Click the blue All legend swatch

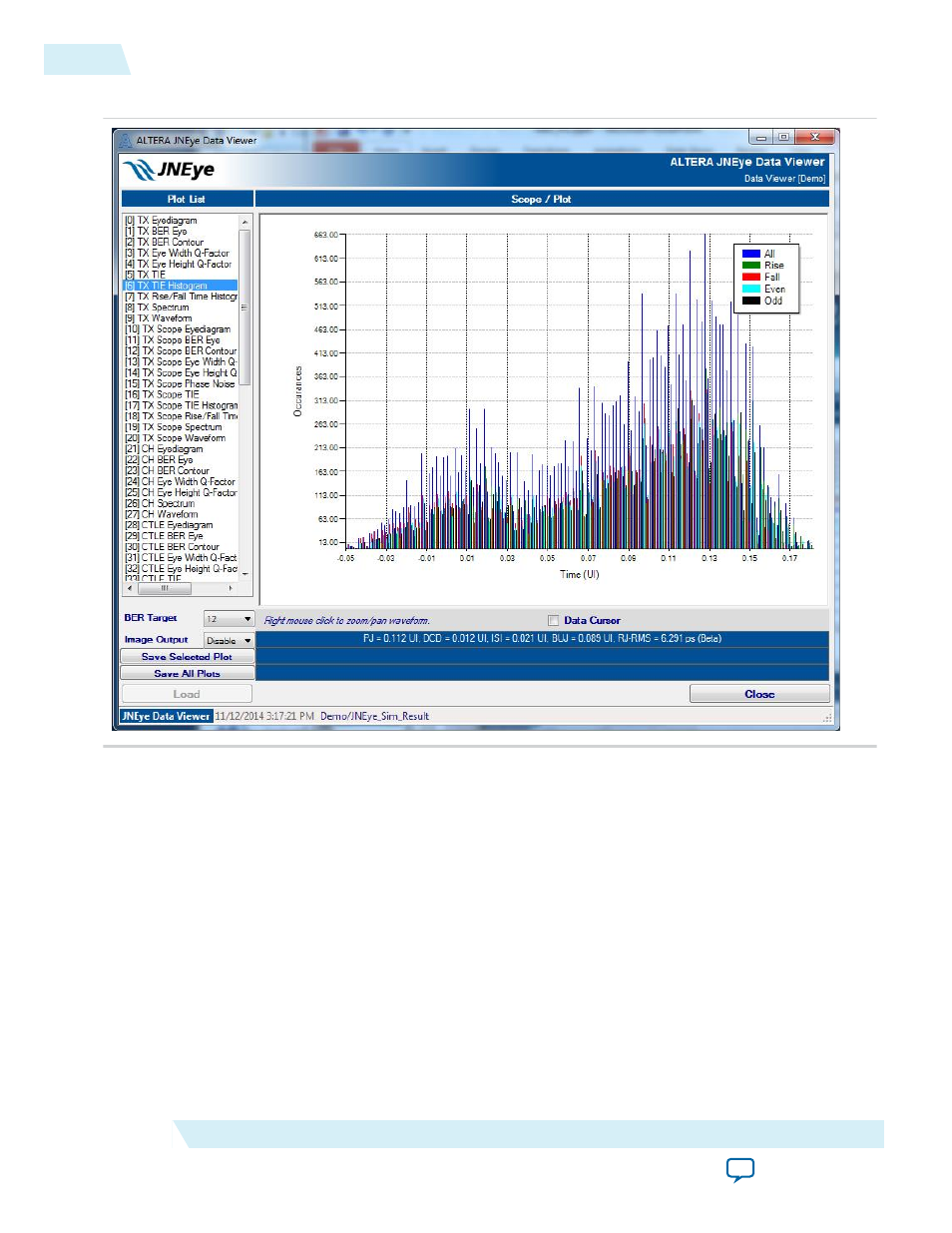[751, 254]
